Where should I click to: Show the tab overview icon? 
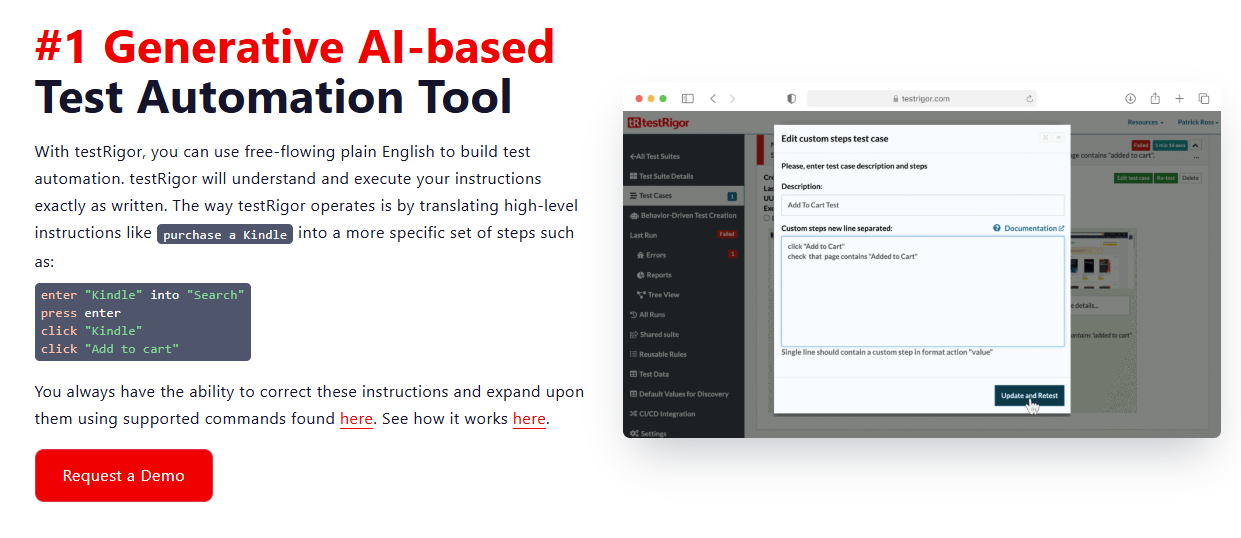pyautogui.click(x=1204, y=99)
